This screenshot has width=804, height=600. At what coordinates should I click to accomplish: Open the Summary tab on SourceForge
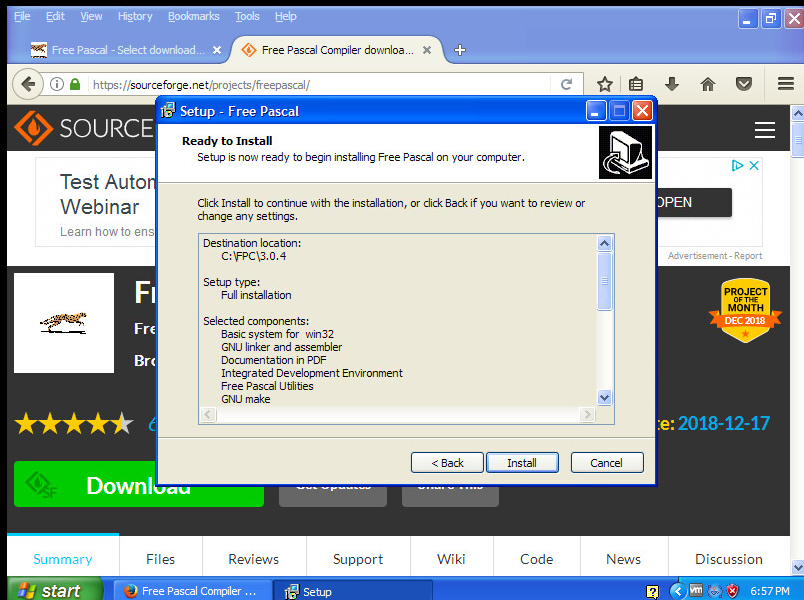pos(63,558)
